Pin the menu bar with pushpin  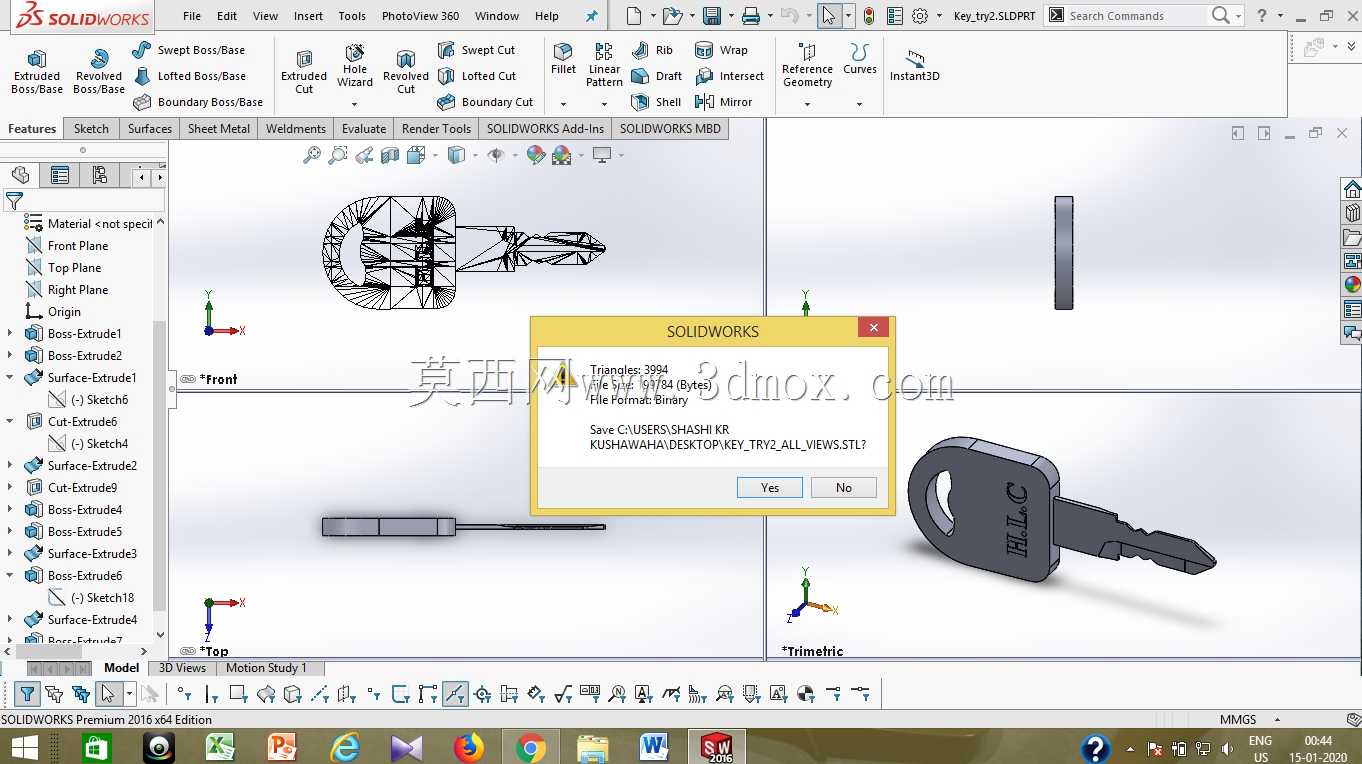click(x=592, y=16)
